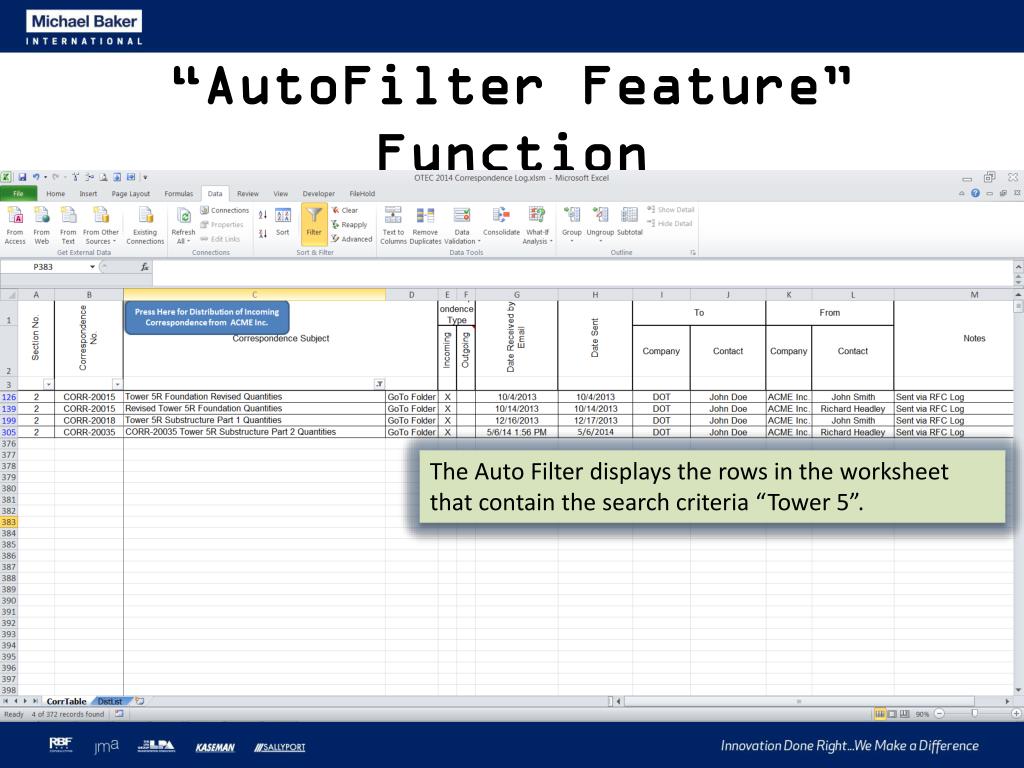Image resolution: width=1024 pixels, height=768 pixels.
Task: Toggle the Filter button in ribbon
Action: (x=314, y=223)
